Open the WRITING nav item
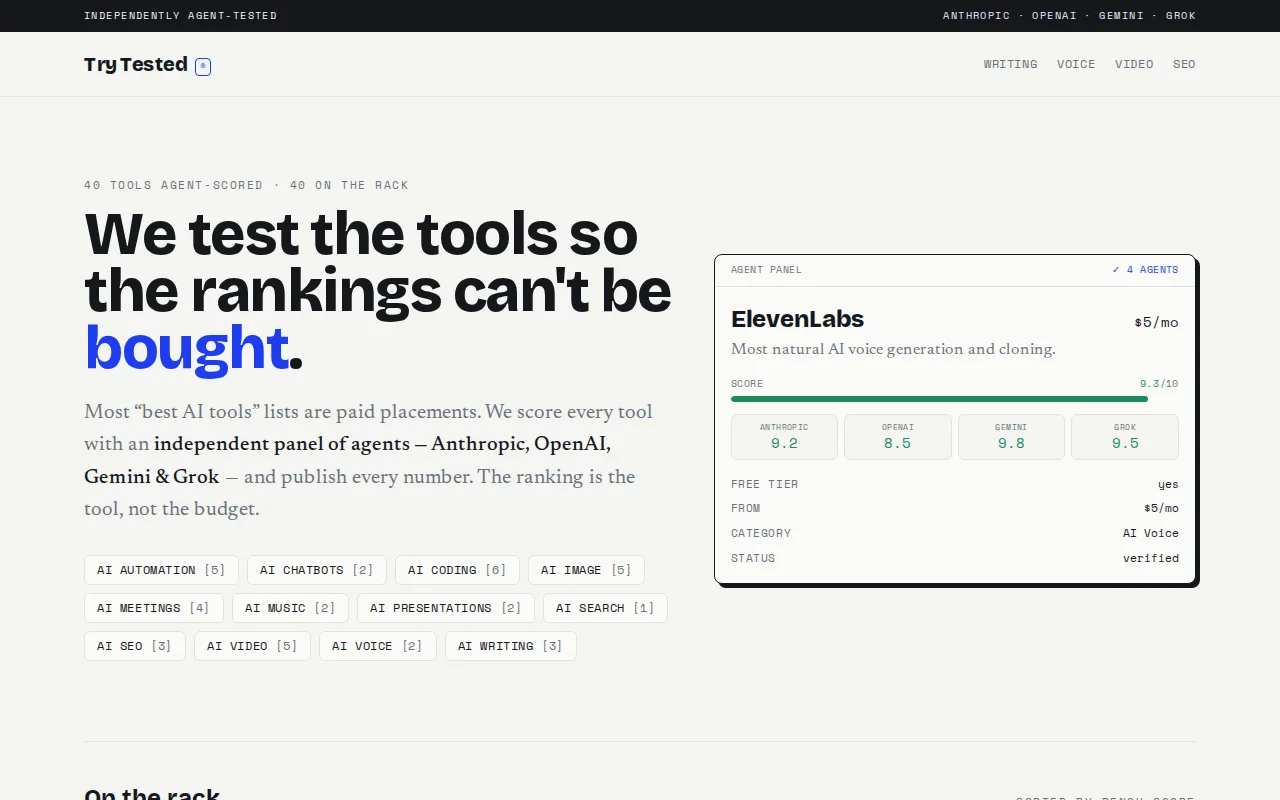The height and width of the screenshot is (800, 1280). (x=1010, y=64)
